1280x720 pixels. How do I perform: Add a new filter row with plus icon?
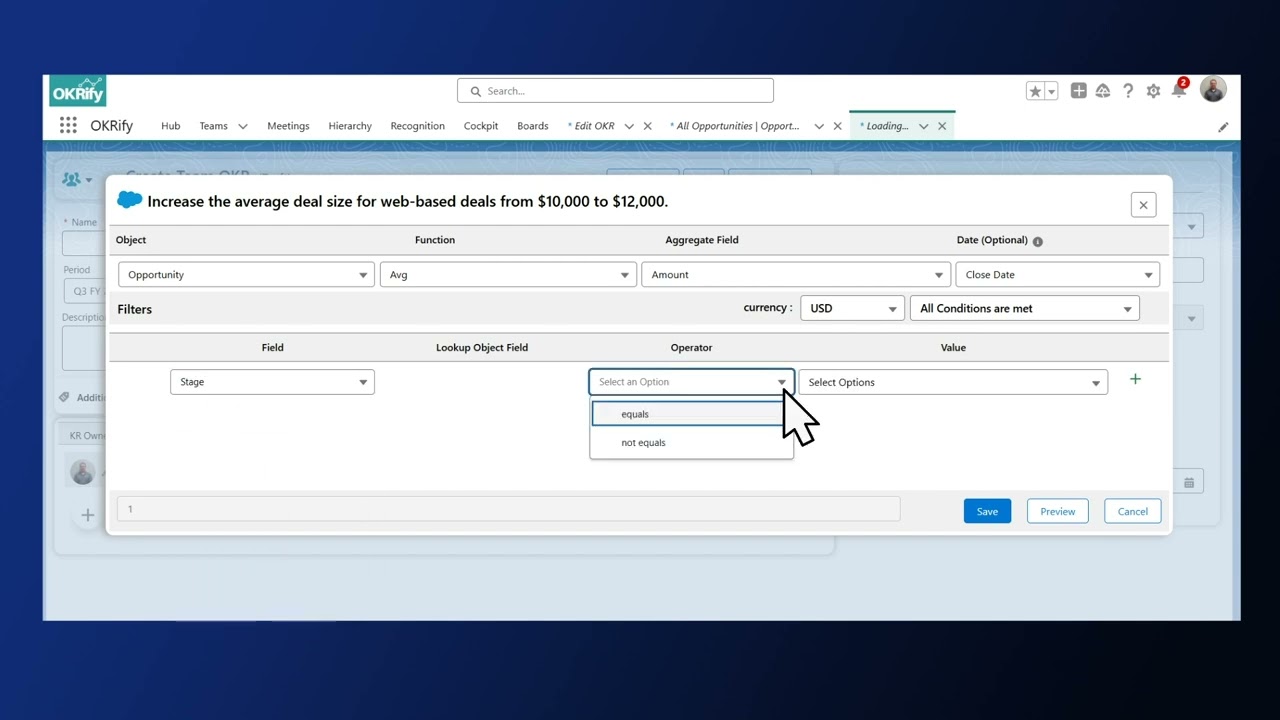point(1135,379)
